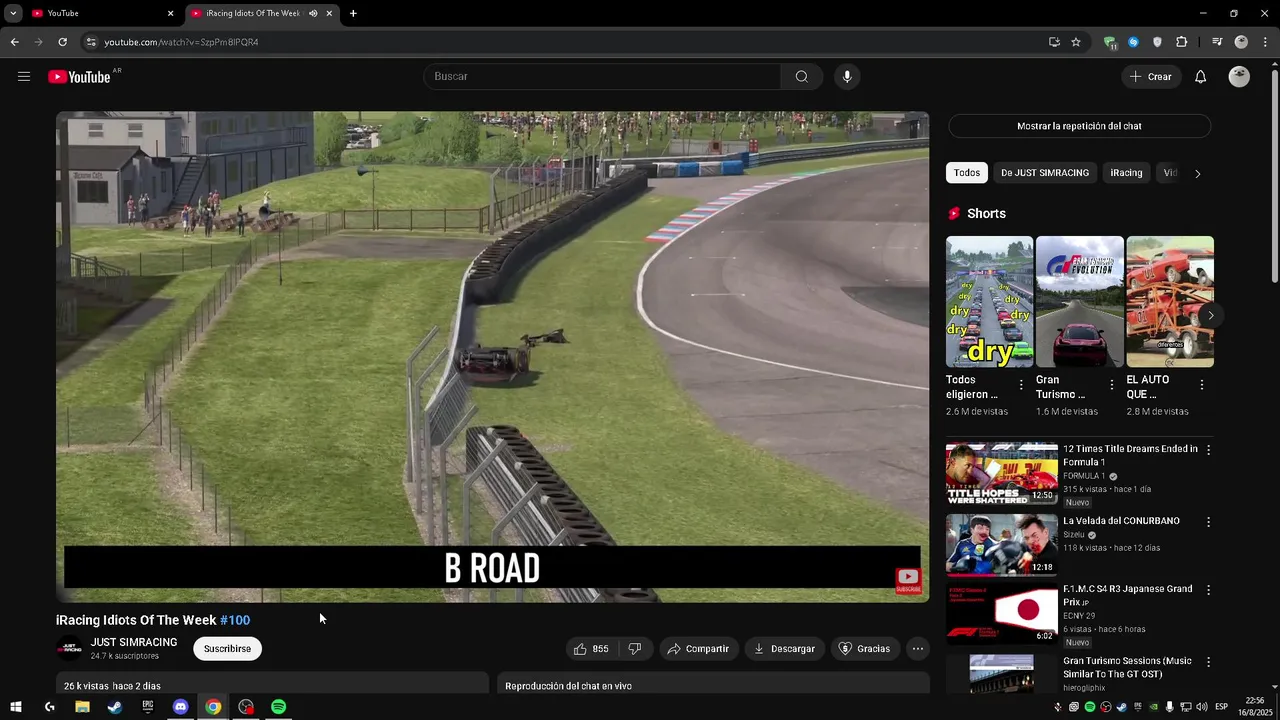Start voice search with microphone icon
This screenshot has height=720, width=1280.
click(847, 77)
